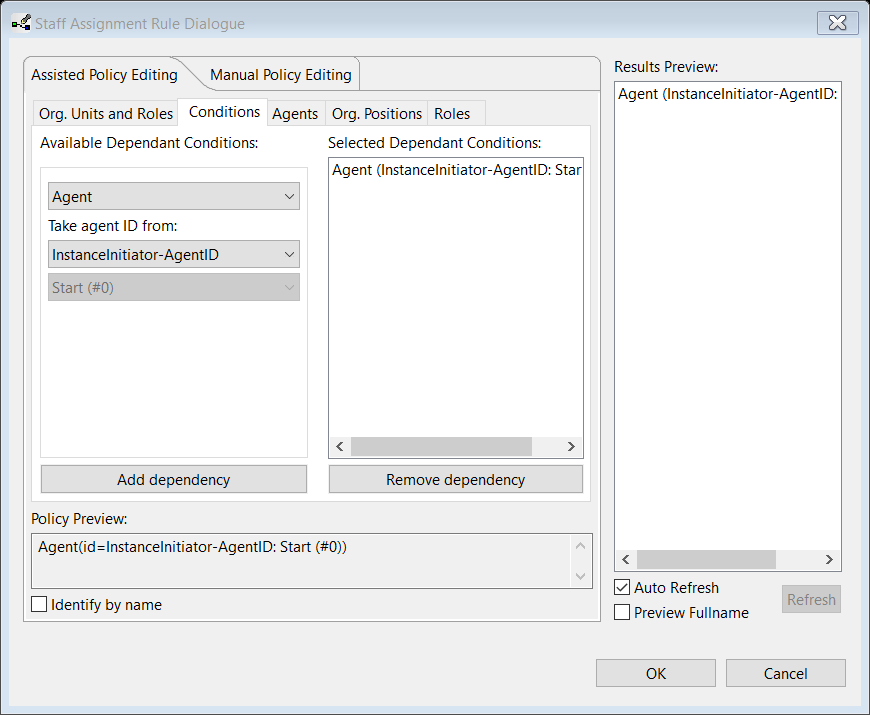
Task: Switch to Manual Policy Editing tab
Action: coord(280,75)
